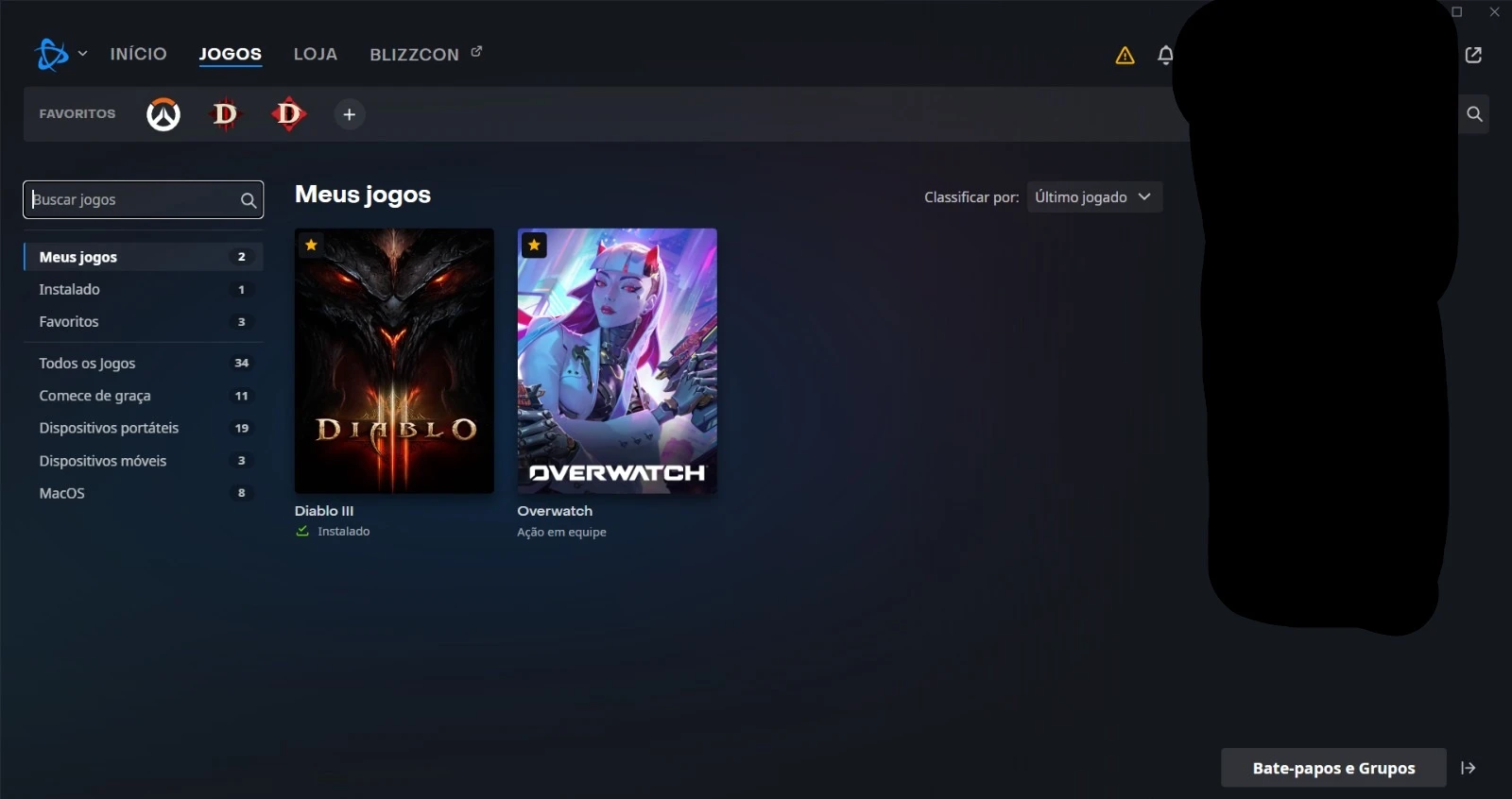
Task: Open the Comece de graça category
Action: 143,396
